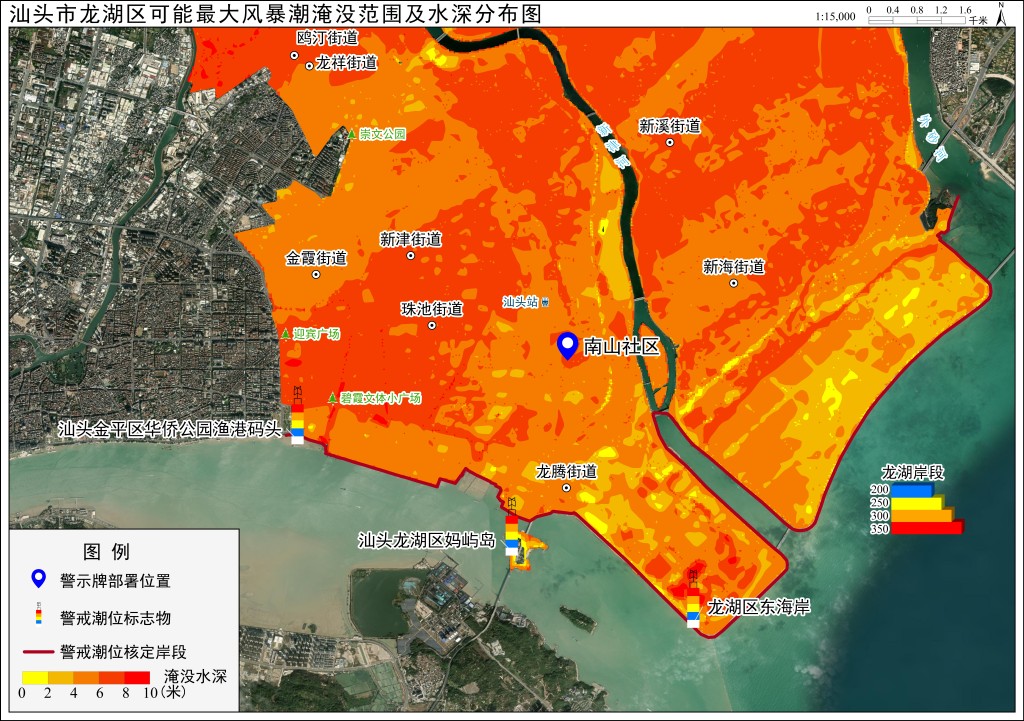
Task: Click the 鸥汀街道 label text
Action: [x=328, y=38]
